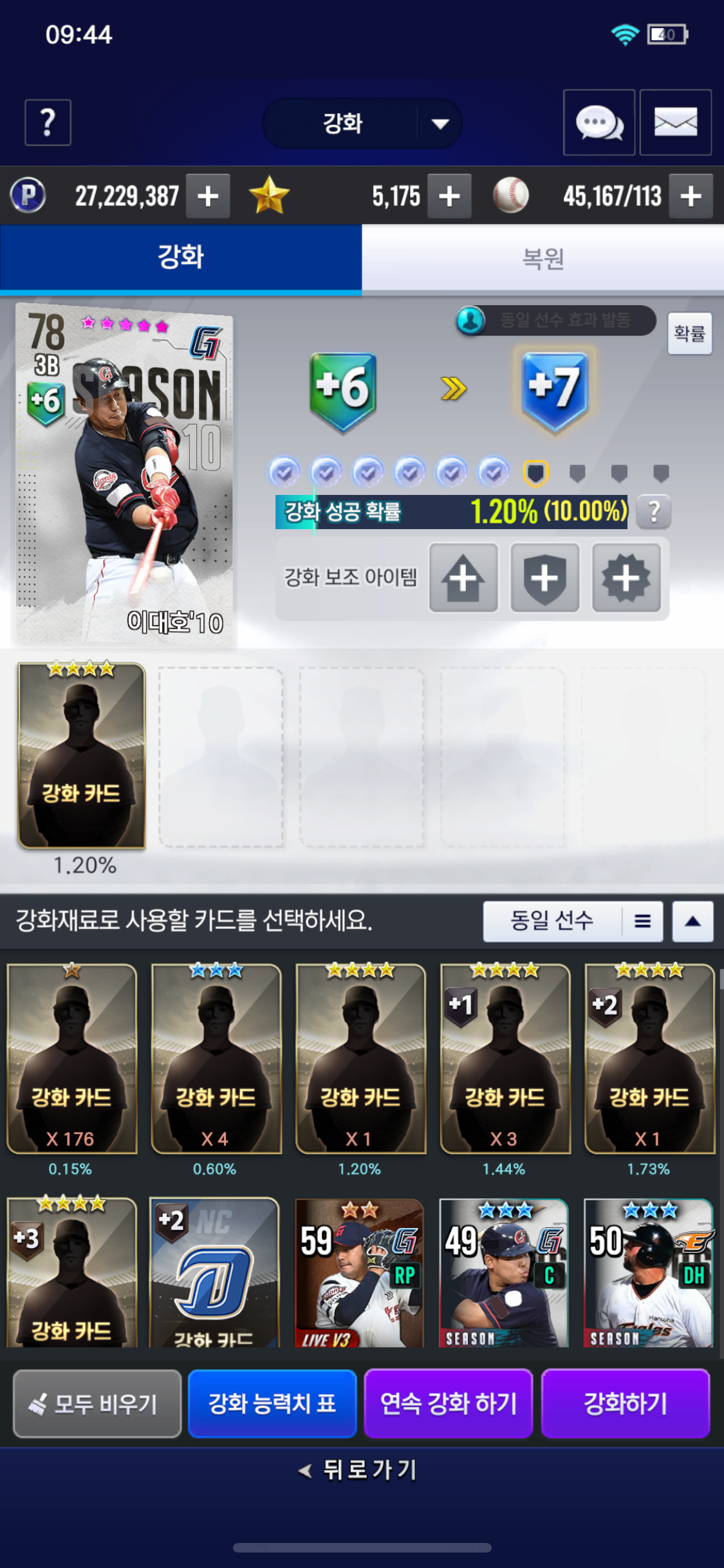Open the chat speech bubble icon
The width and height of the screenshot is (724, 1568).
click(599, 122)
